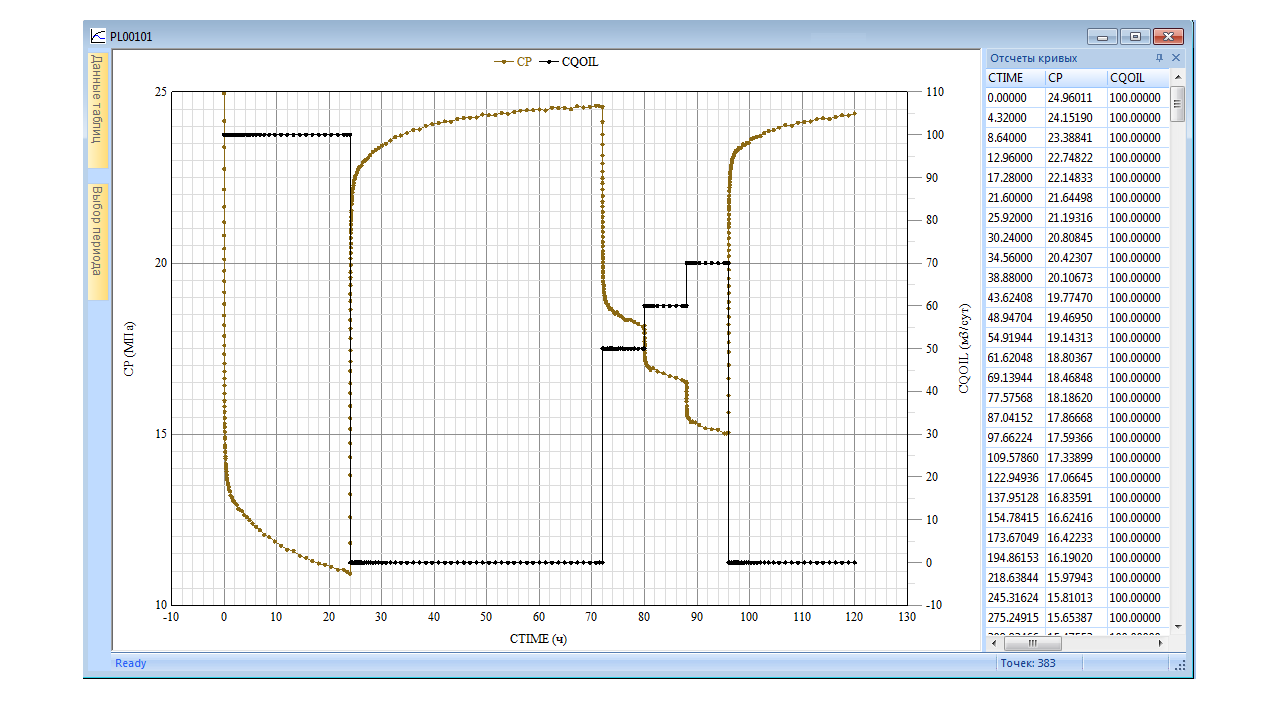Click the table scroll up arrow
The height and width of the screenshot is (720, 1280).
pyautogui.click(x=1177, y=77)
